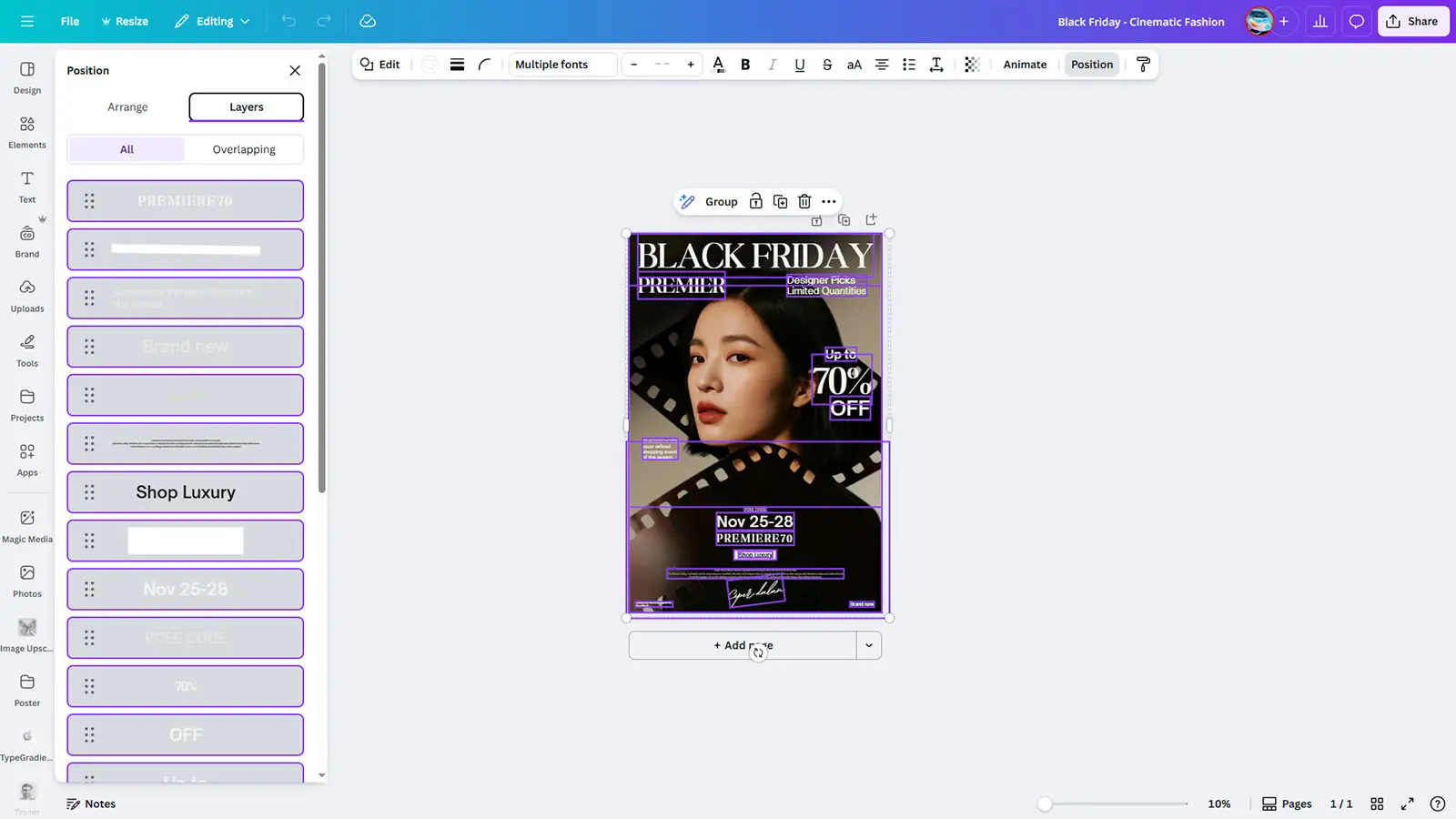
Task: Click the Bold formatting icon
Action: (x=745, y=65)
